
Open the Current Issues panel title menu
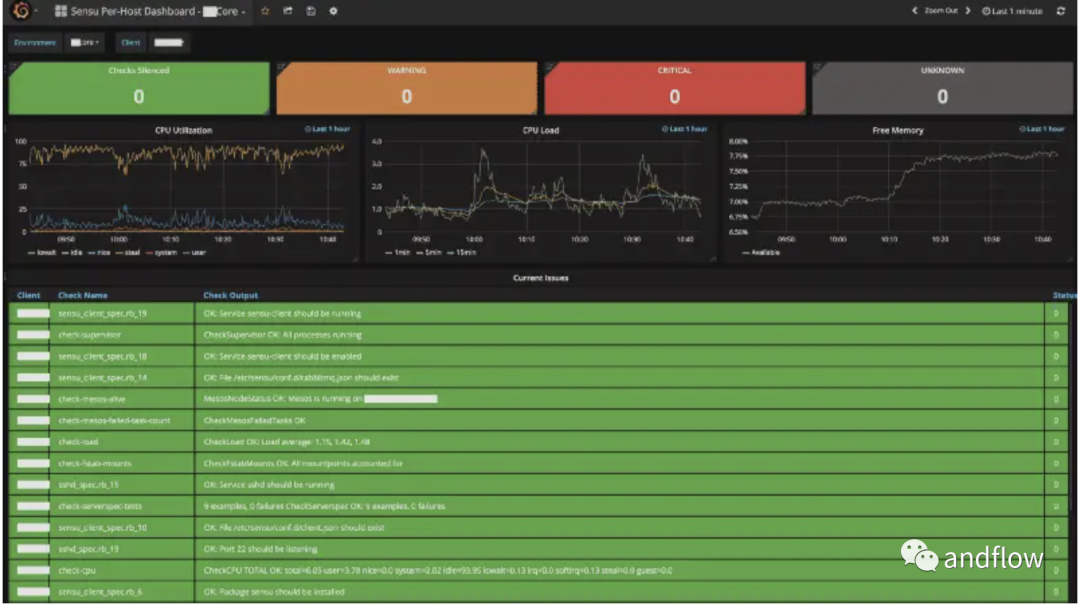[540, 277]
